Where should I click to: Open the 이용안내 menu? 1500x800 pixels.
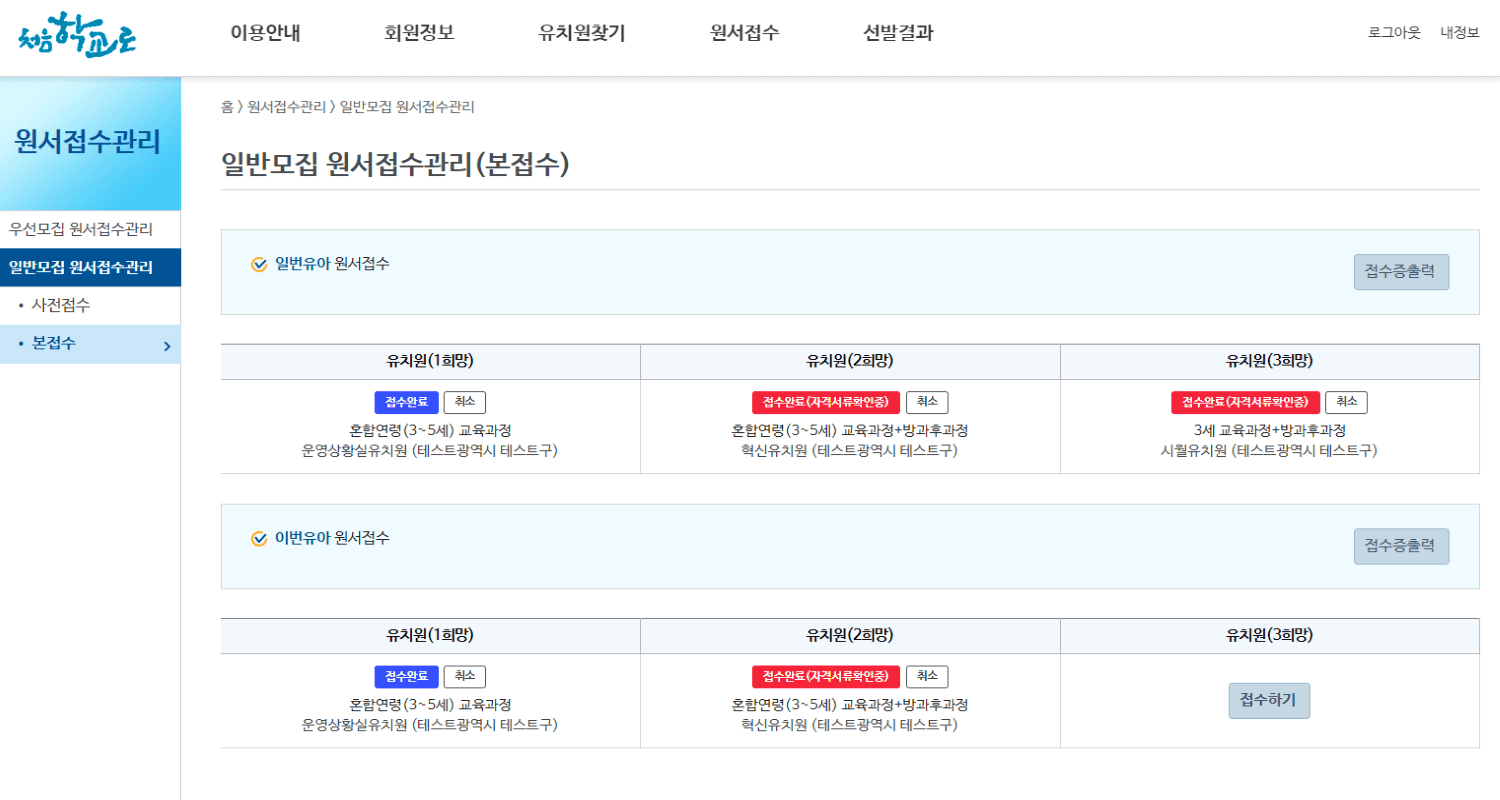266,32
